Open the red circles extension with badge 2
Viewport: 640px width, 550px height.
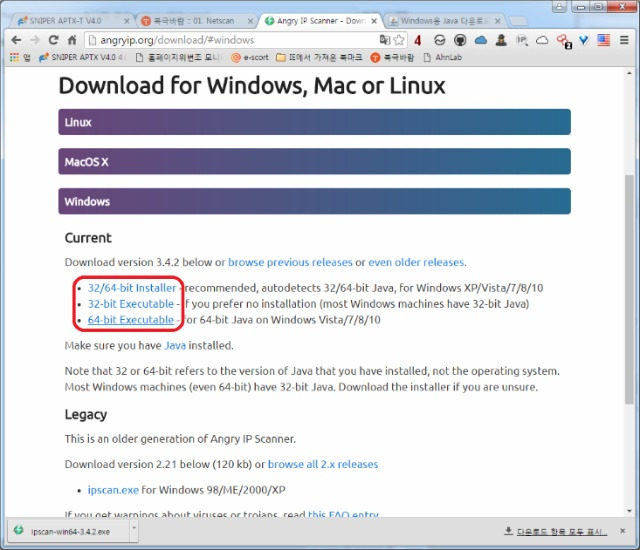click(x=564, y=41)
